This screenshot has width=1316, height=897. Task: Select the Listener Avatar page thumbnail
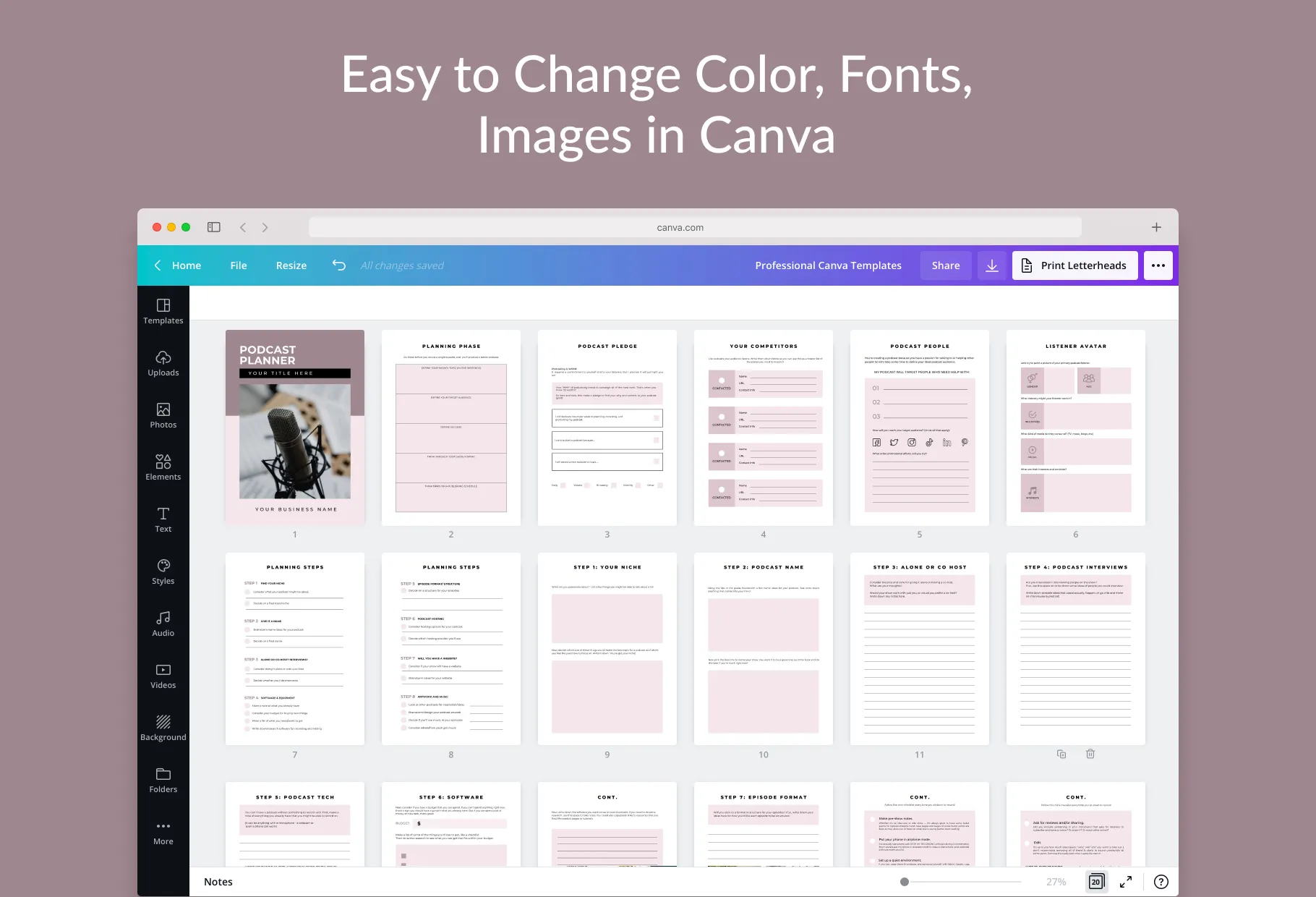(x=1076, y=428)
